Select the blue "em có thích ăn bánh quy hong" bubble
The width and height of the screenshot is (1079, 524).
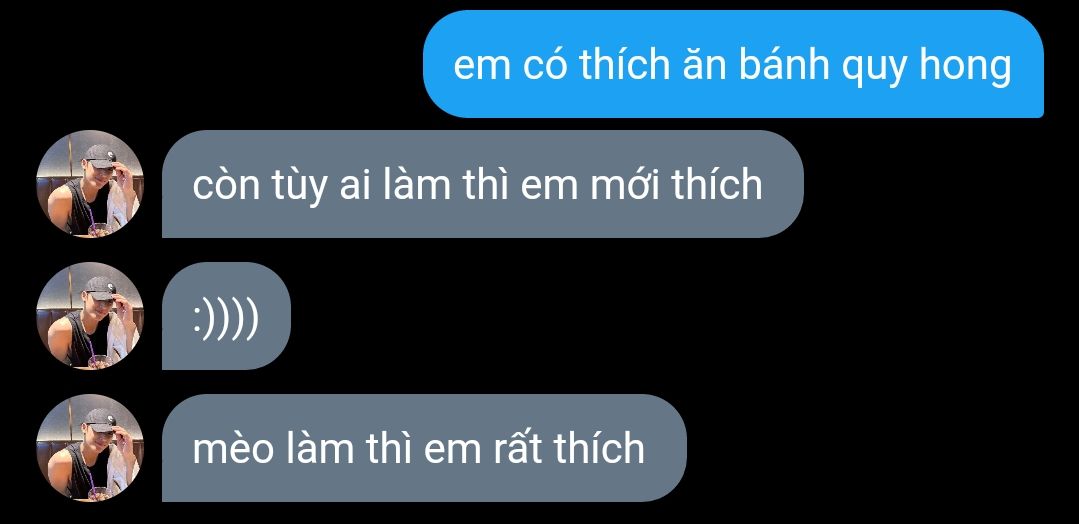pos(733,64)
